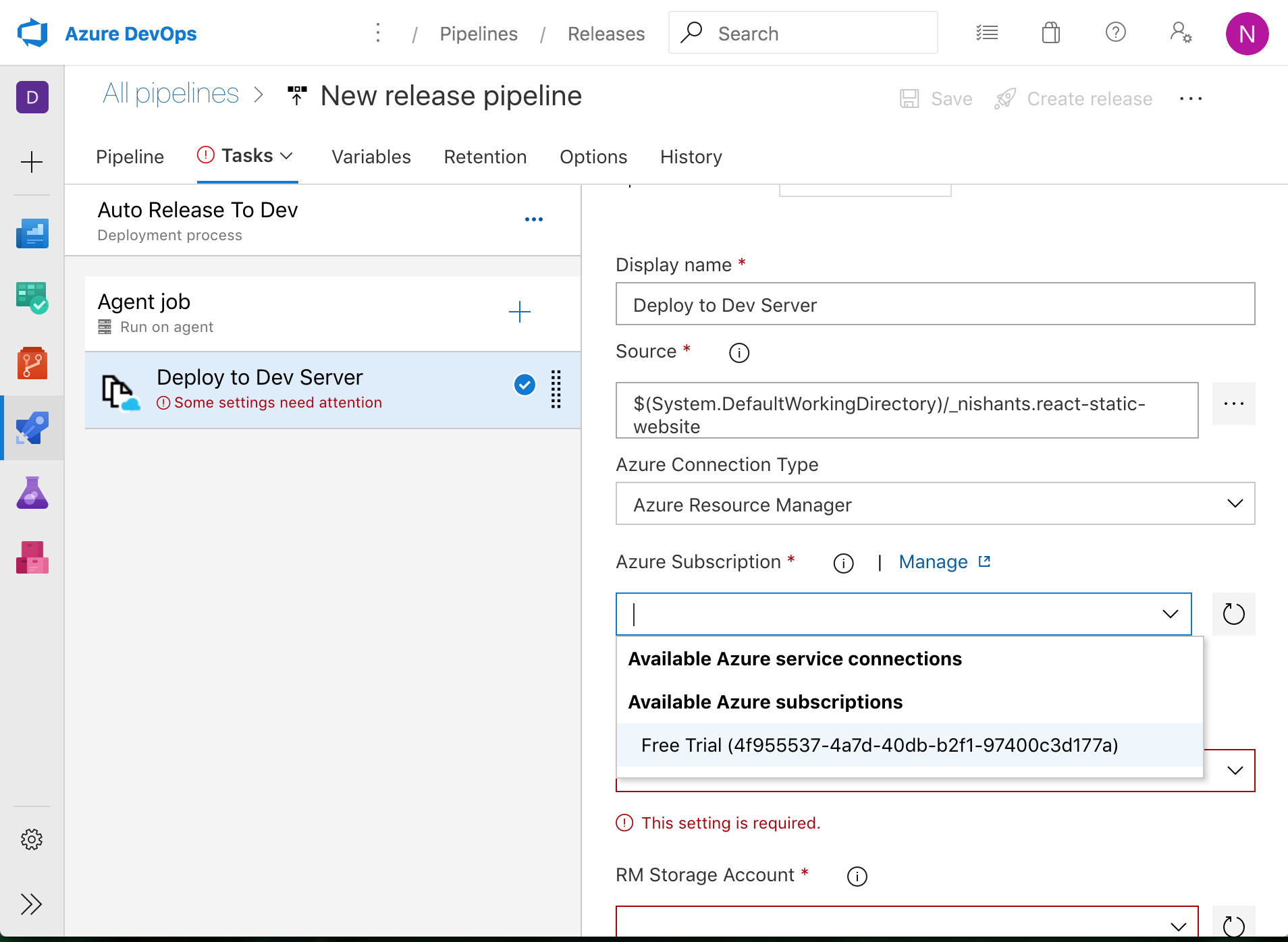Open the more actions ellipsis near Create release
Screen dimensions: 1288x942
tap(1191, 99)
